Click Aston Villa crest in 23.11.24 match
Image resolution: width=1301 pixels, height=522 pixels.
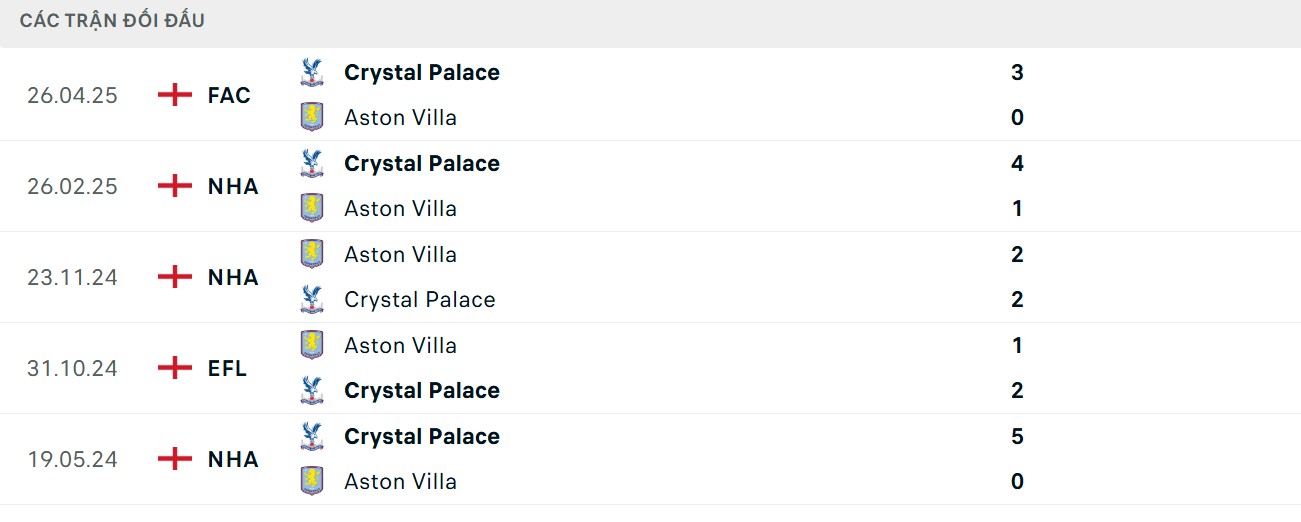(x=312, y=254)
